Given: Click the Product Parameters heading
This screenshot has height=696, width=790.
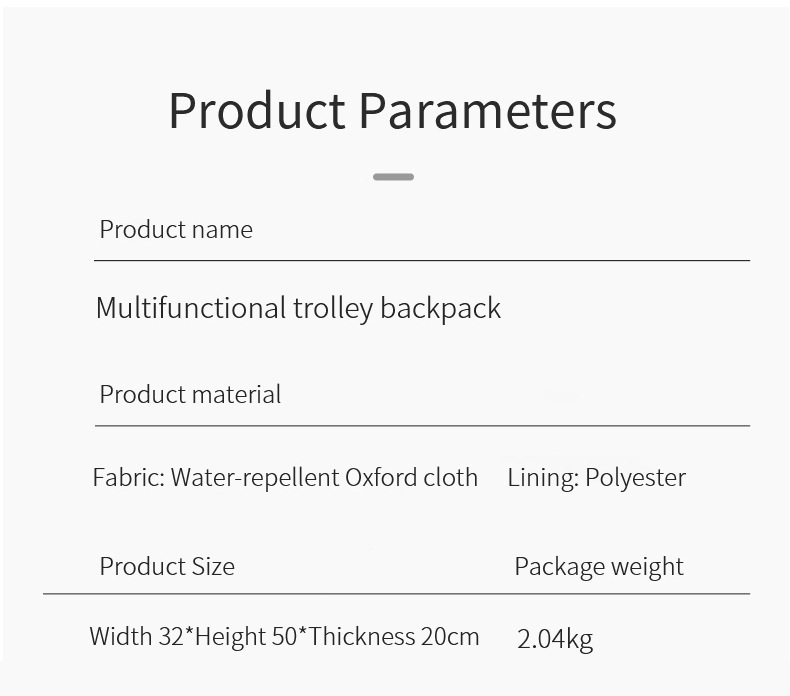Looking at the screenshot, I should 392,110.
